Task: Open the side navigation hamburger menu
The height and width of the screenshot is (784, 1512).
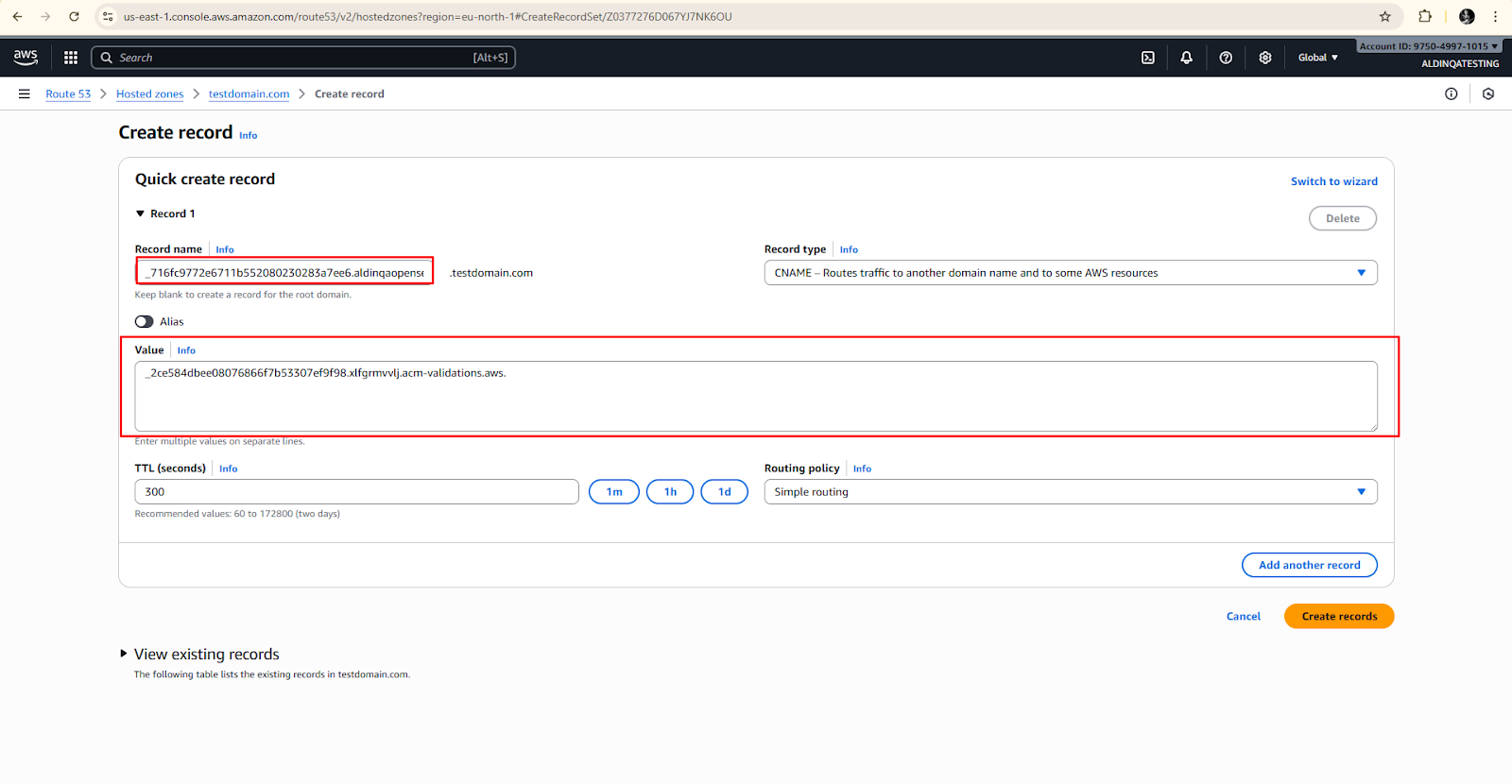Action: pos(25,94)
